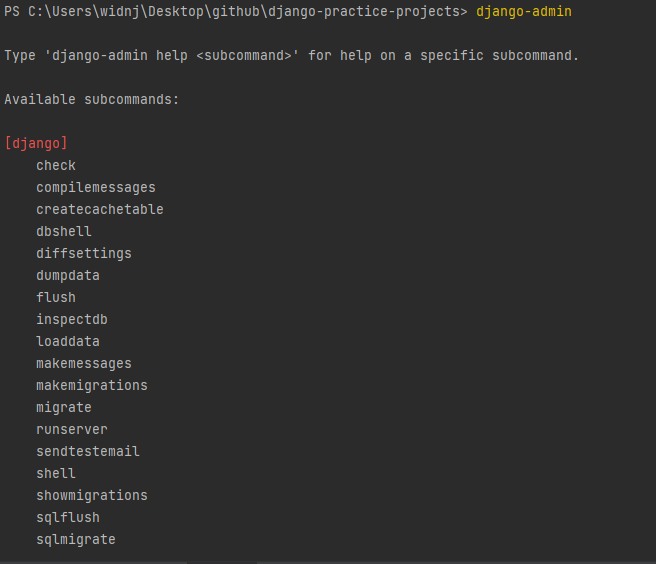Click the 'check' subcommand
Image resolution: width=656 pixels, height=564 pixels.
point(56,165)
